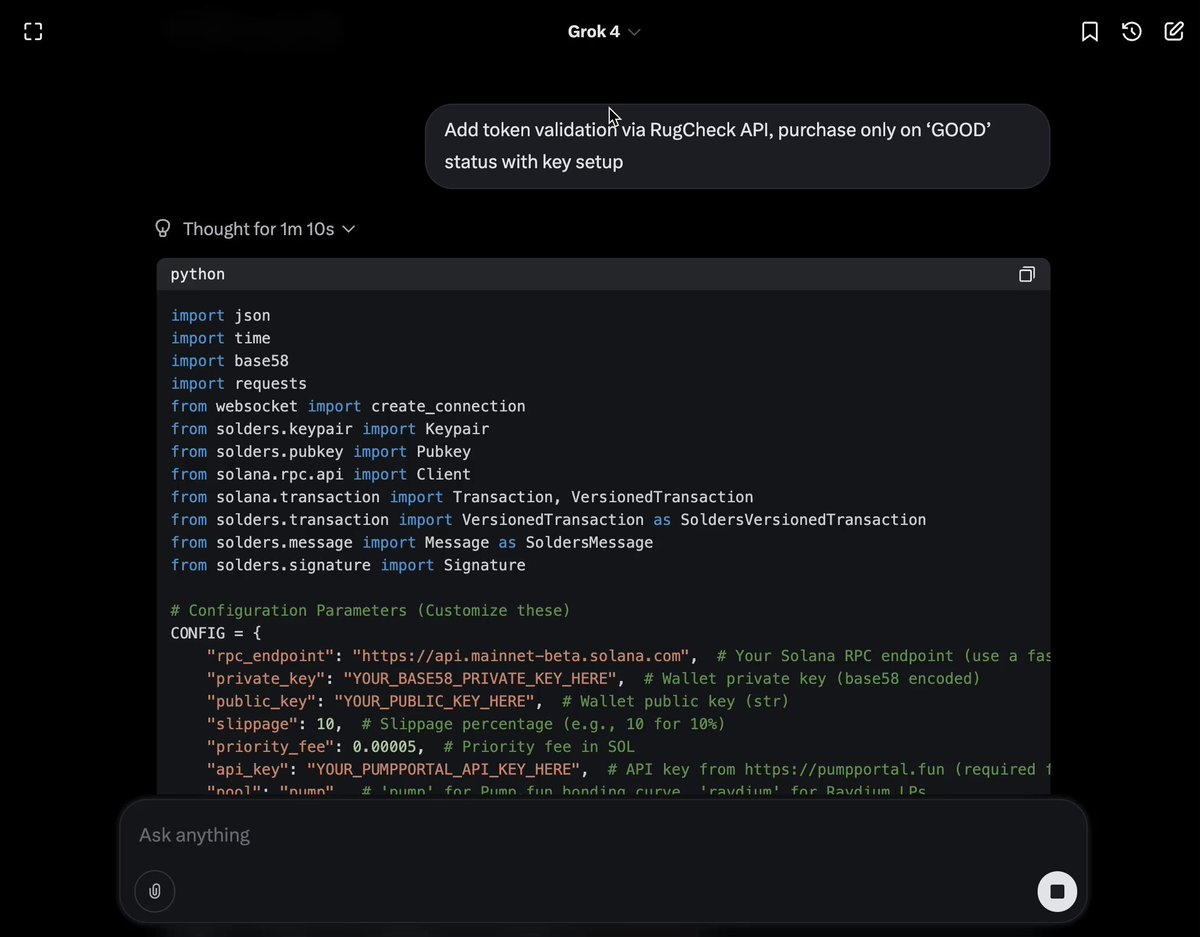Image resolution: width=1200 pixels, height=937 pixels.
Task: Click the "# Configuration Parameters" comment
Action: [371, 610]
